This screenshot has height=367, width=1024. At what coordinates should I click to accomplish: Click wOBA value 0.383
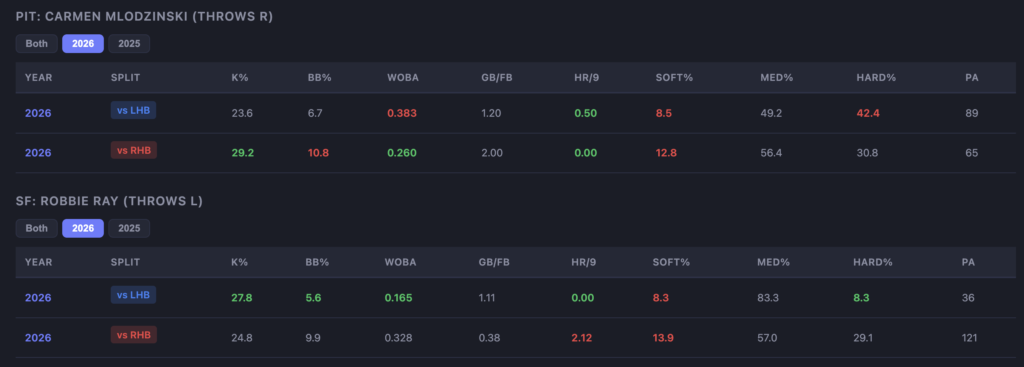point(402,113)
